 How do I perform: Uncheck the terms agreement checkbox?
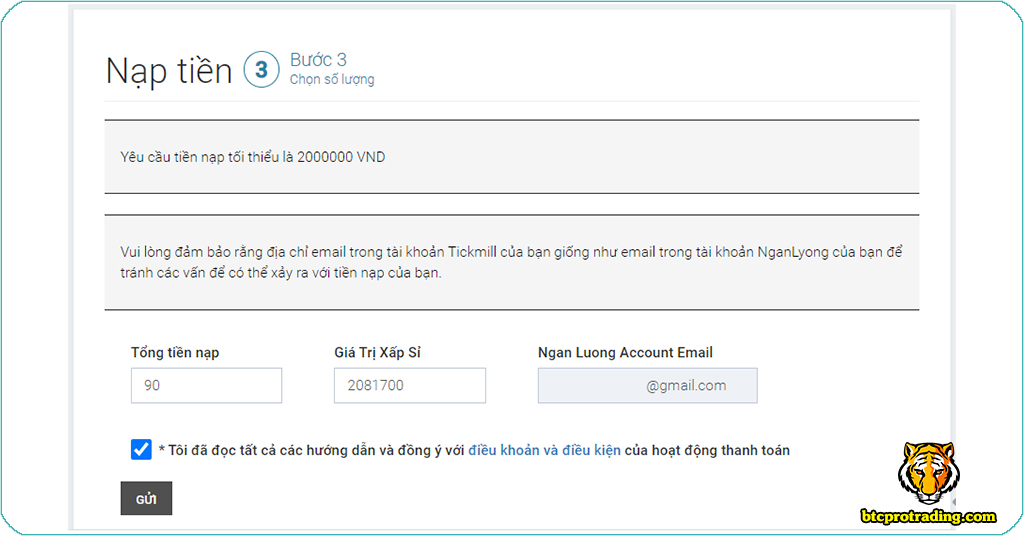tap(141, 450)
